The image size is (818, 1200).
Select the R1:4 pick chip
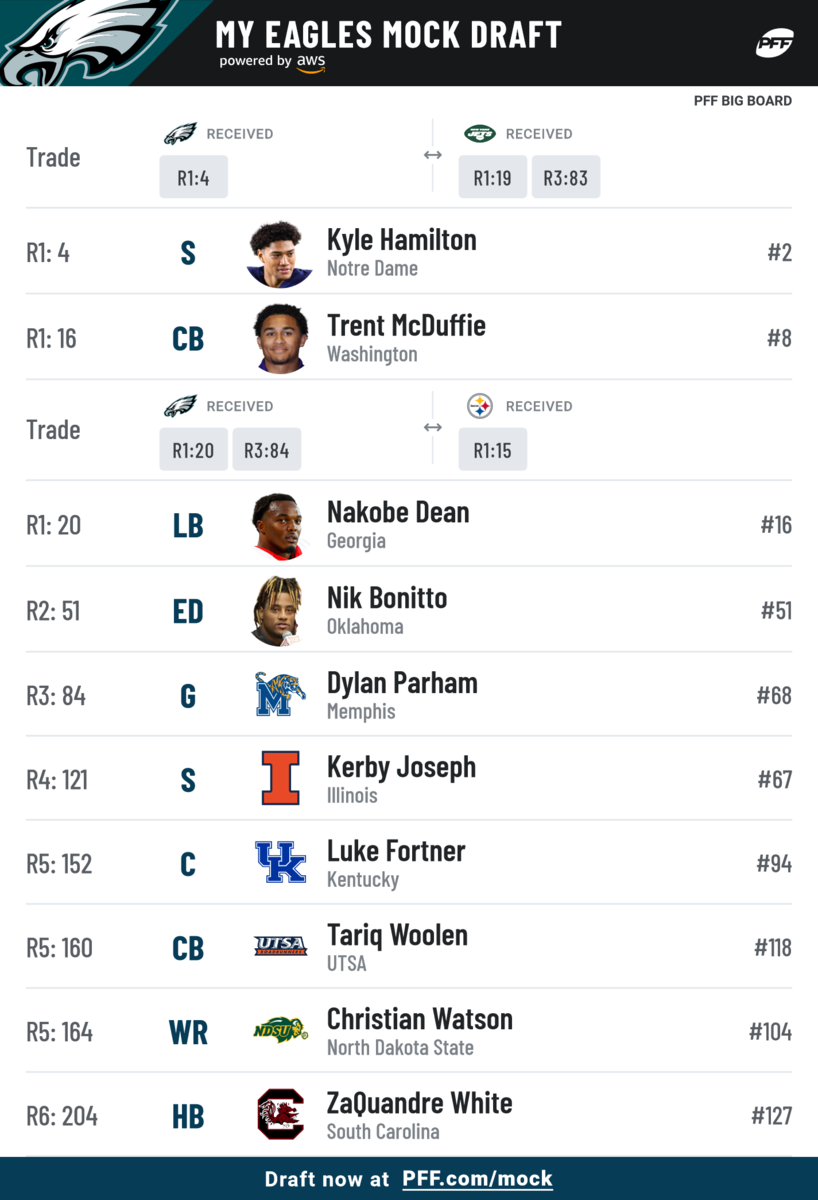click(x=193, y=178)
